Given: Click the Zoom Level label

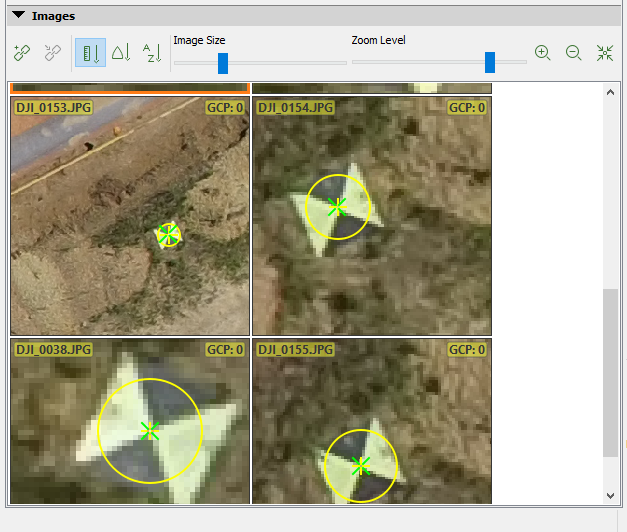Looking at the screenshot, I should click(378, 40).
